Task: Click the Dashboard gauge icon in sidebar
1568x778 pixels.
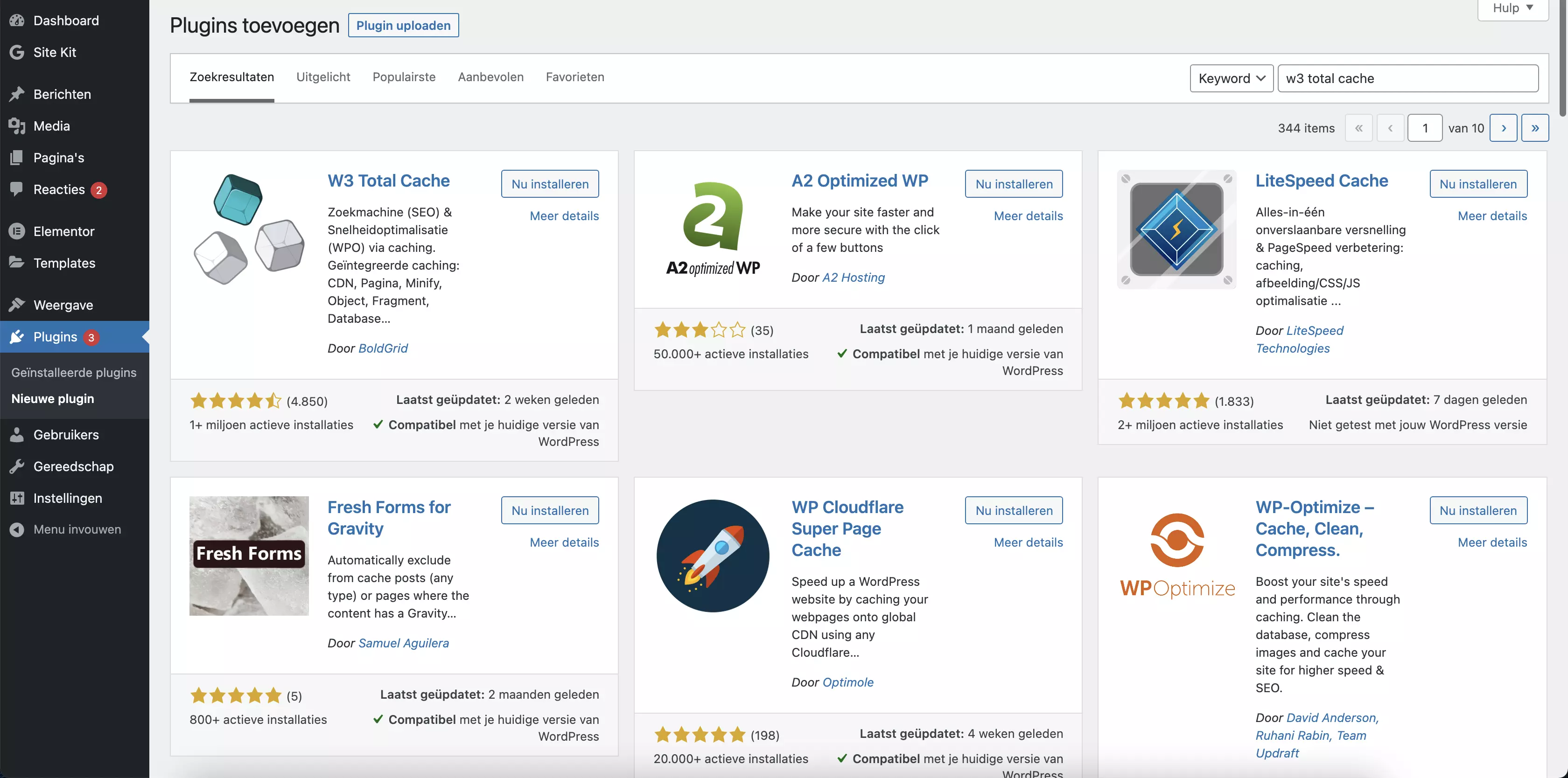Action: pyautogui.click(x=16, y=20)
